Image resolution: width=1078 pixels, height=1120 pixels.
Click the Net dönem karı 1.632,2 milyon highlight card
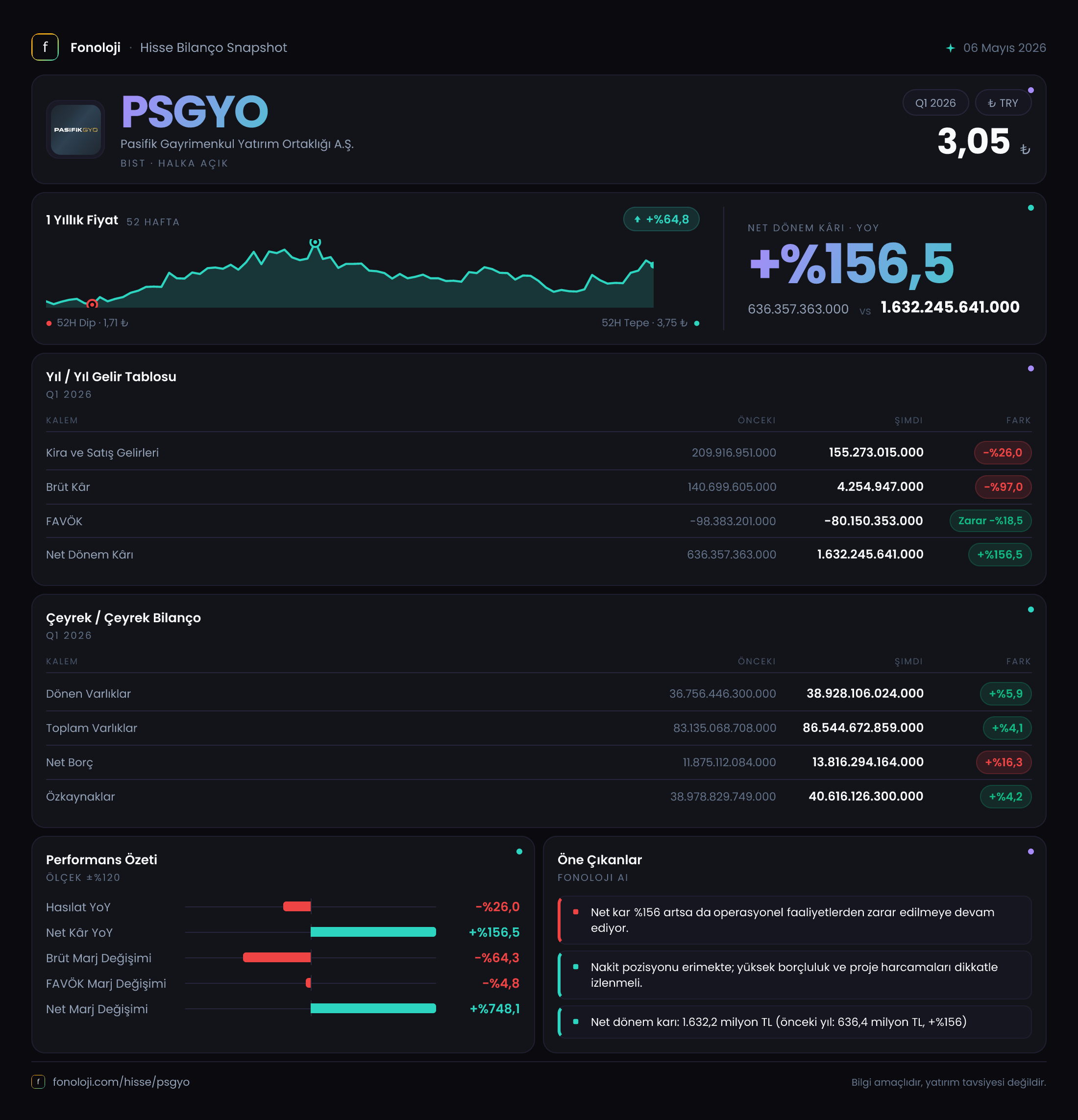[x=795, y=1022]
